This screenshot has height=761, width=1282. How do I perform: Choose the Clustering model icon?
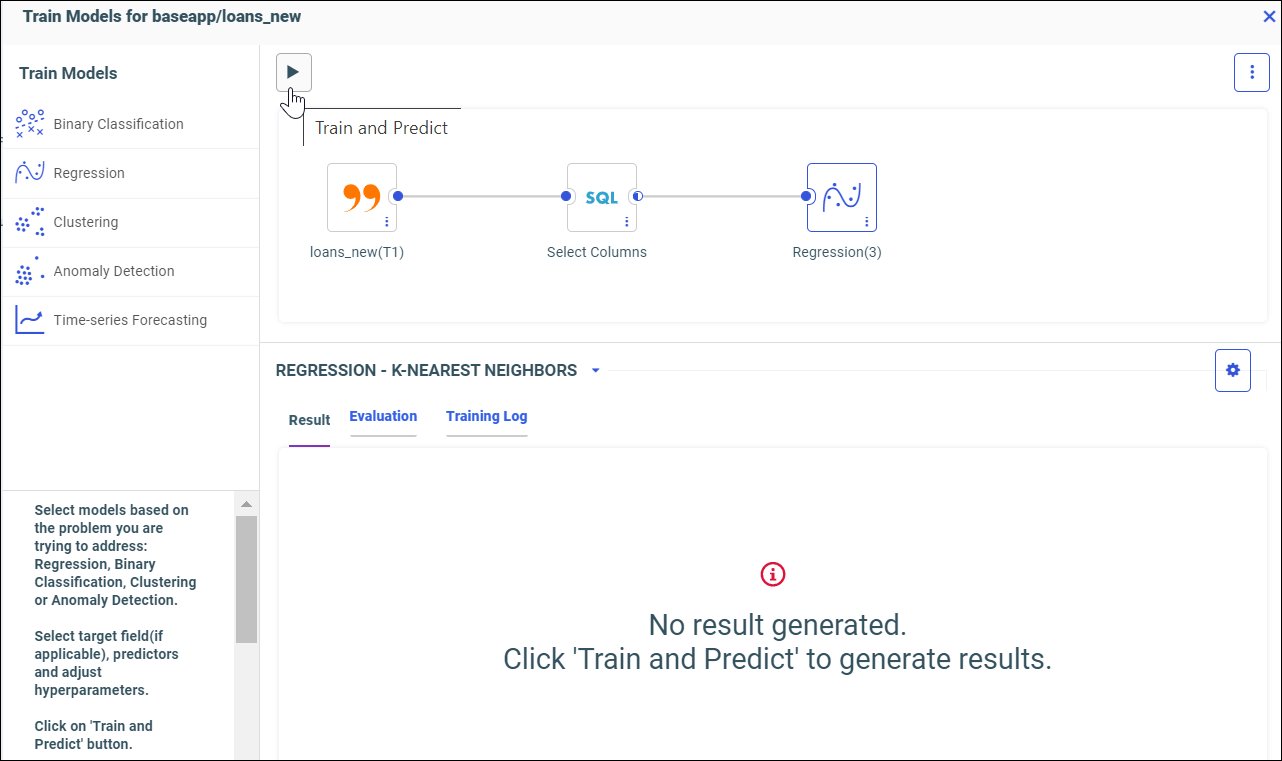point(30,222)
